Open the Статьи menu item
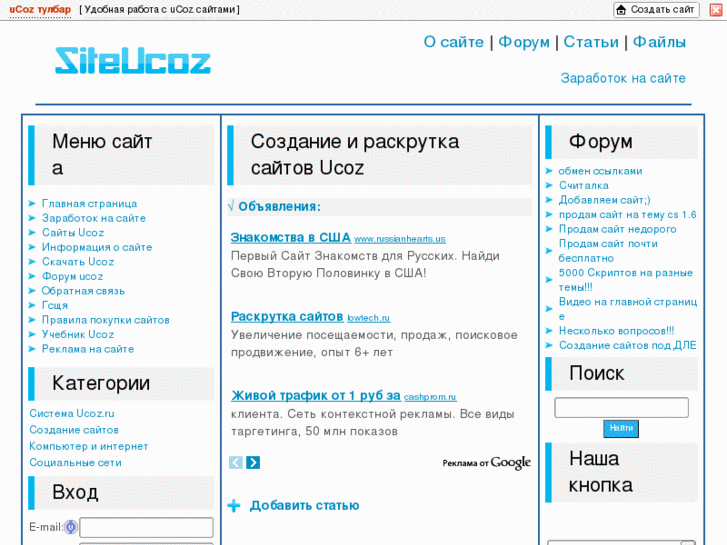 (591, 42)
